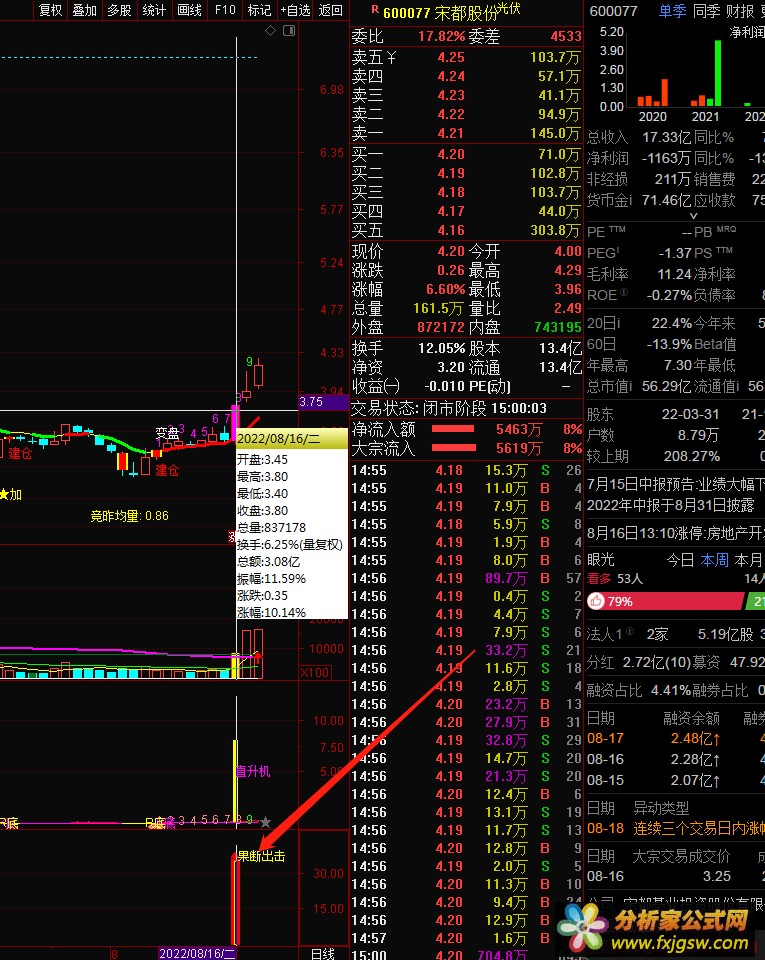Select 本周 in 眼光 sentiment section
The width and height of the screenshot is (765, 960).
click(714, 560)
